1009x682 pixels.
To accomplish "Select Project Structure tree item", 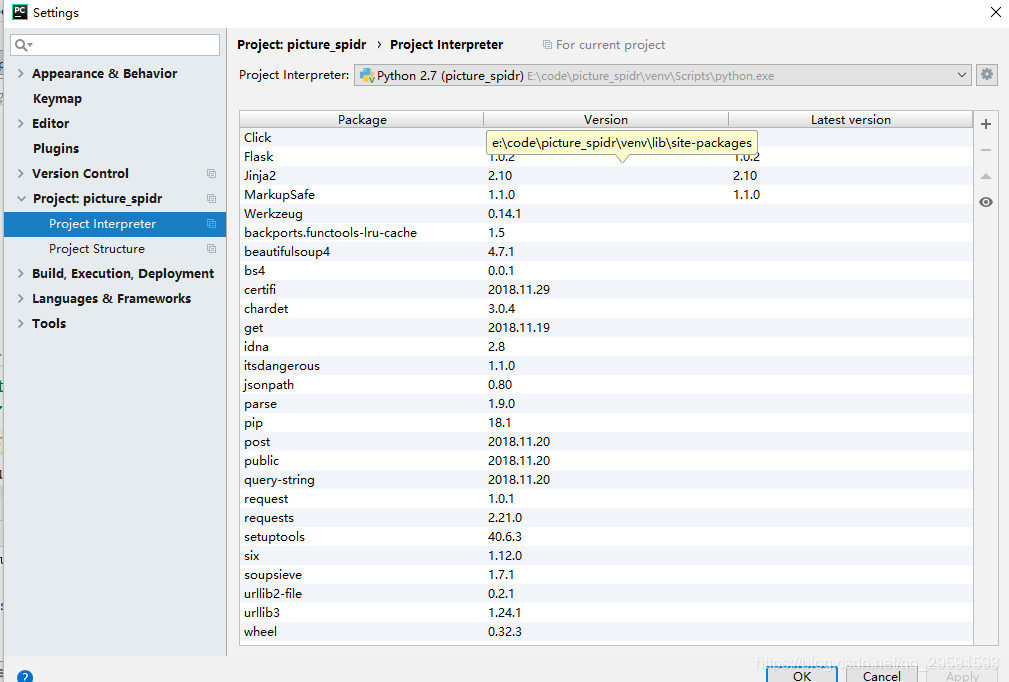I will 115,249.
